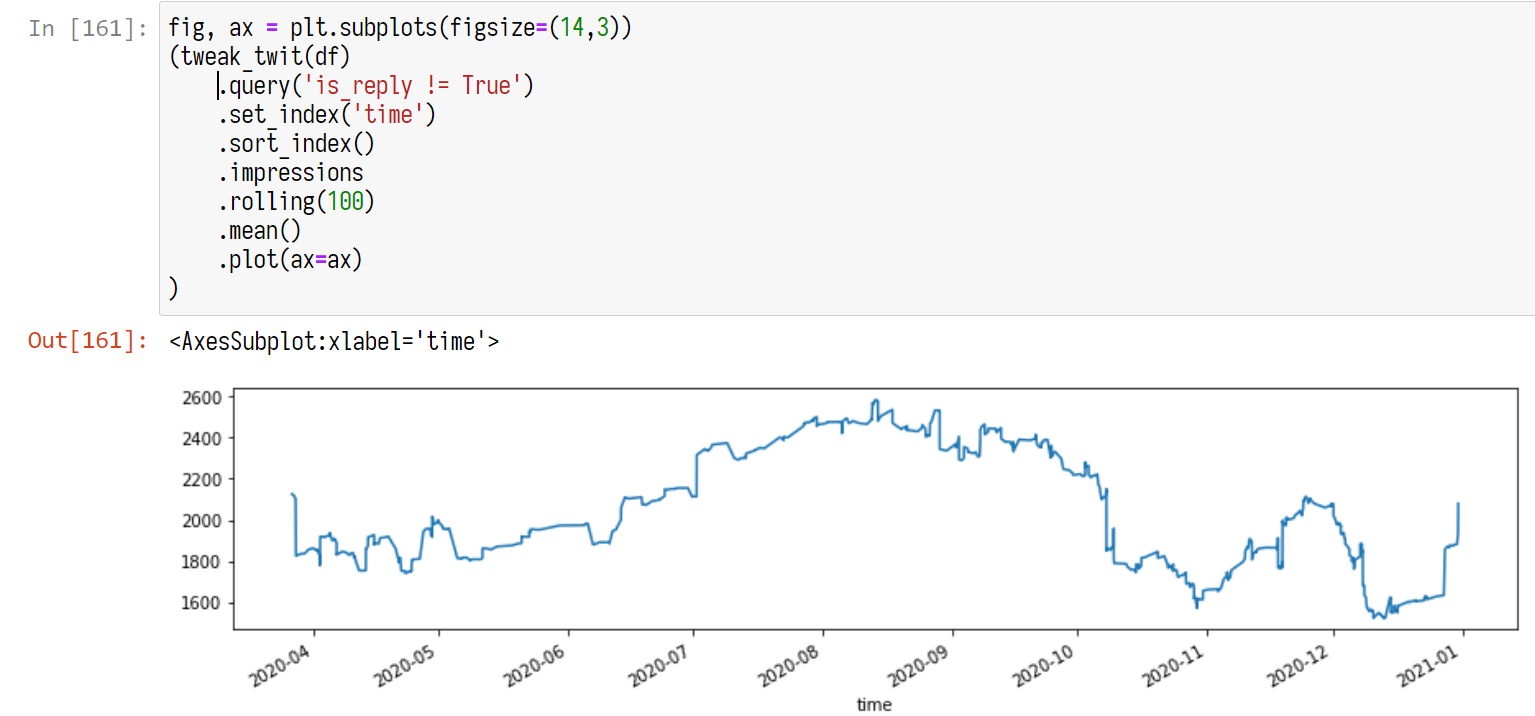The width and height of the screenshot is (1535, 716).
Task: Click the tweak_twit(df) call in the code
Action: click(265, 57)
